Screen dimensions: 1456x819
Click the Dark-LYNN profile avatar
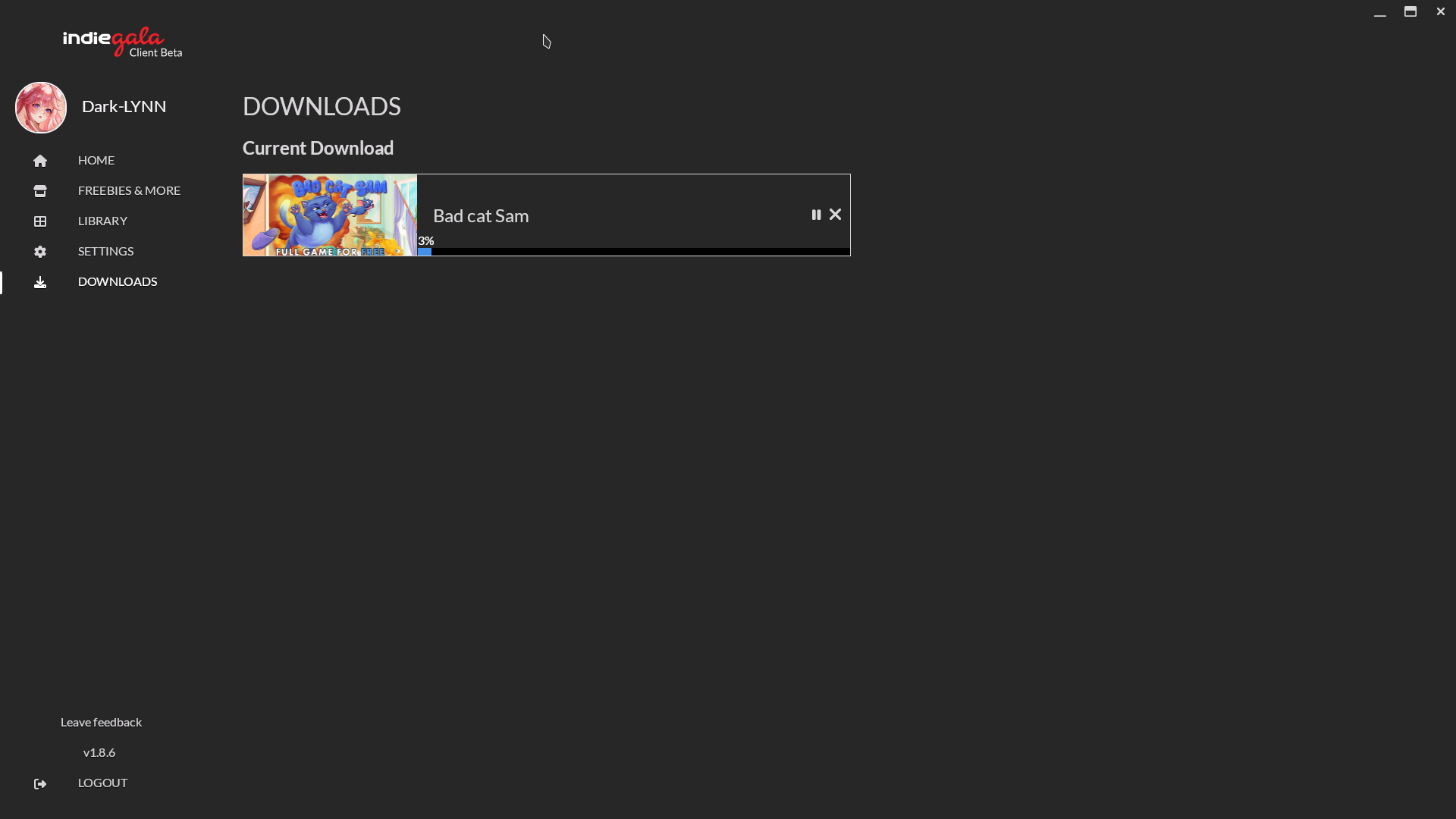pyautogui.click(x=41, y=108)
